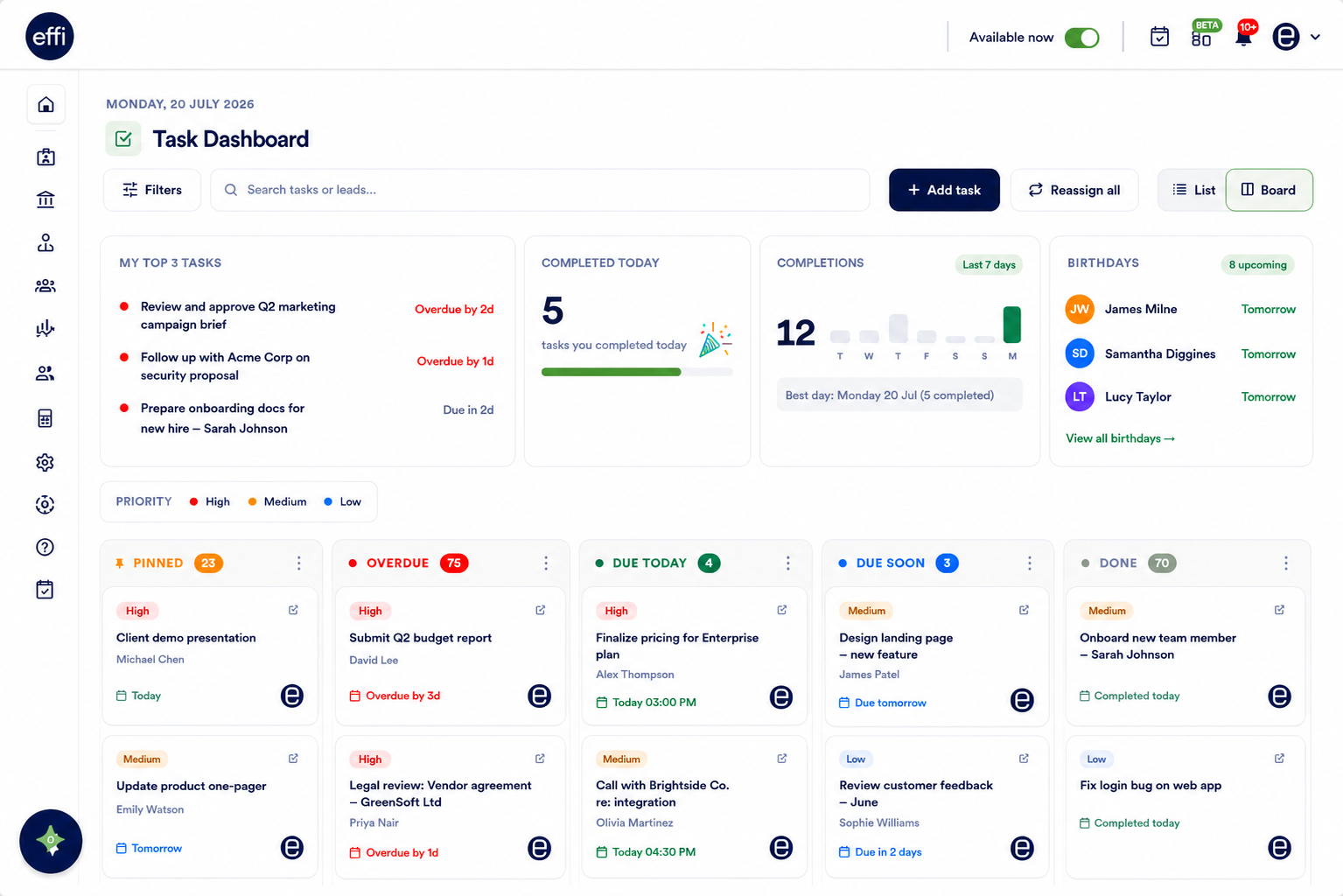The image size is (1343, 896).
Task: Click assignee avatar on Fix login bug card
Action: (x=1279, y=847)
